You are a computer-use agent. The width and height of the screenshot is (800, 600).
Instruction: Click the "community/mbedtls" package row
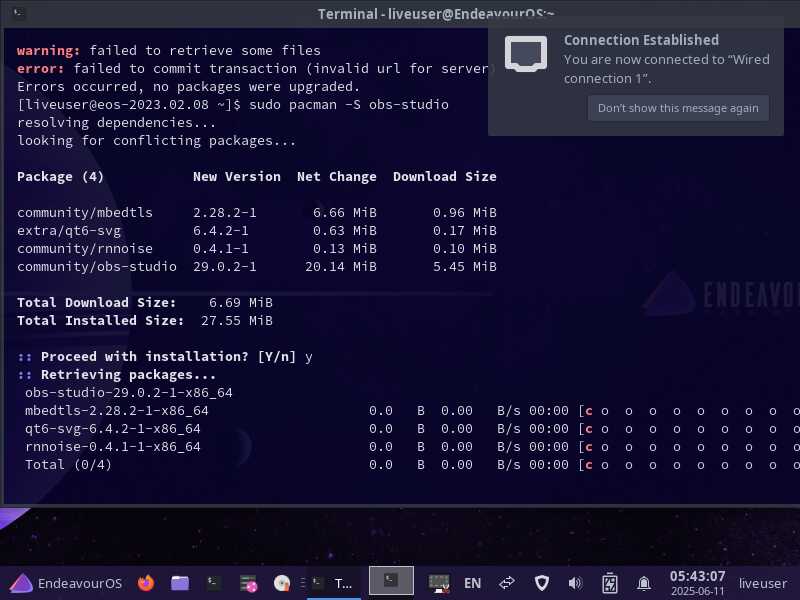[x=257, y=212]
